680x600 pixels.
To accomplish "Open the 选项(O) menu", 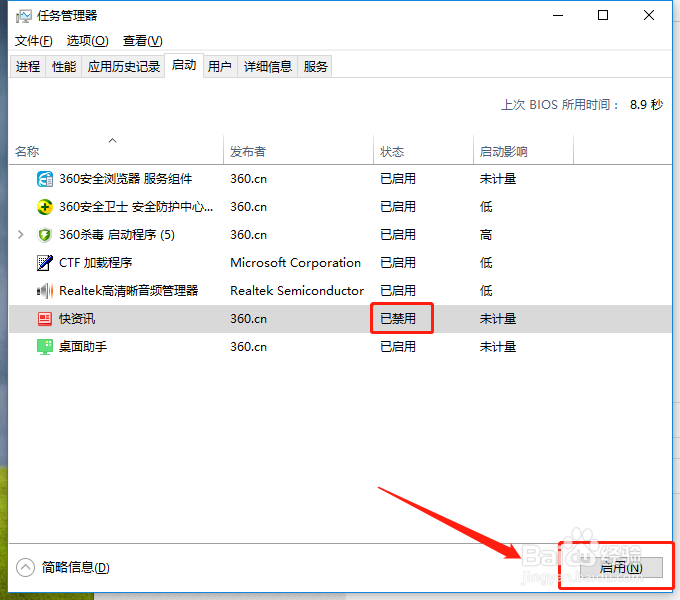I will click(x=88, y=41).
